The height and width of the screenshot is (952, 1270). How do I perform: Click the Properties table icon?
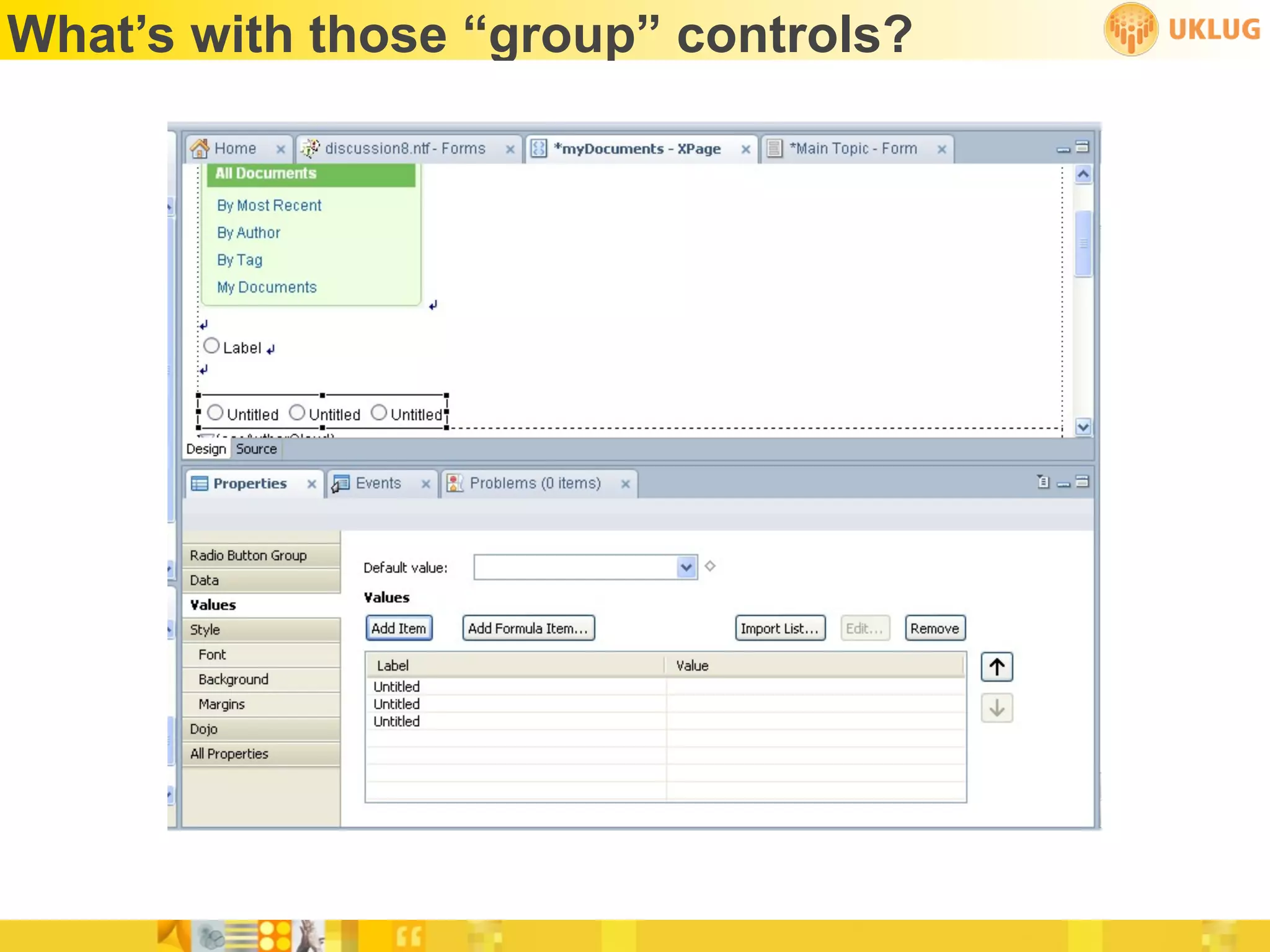pyautogui.click(x=200, y=483)
